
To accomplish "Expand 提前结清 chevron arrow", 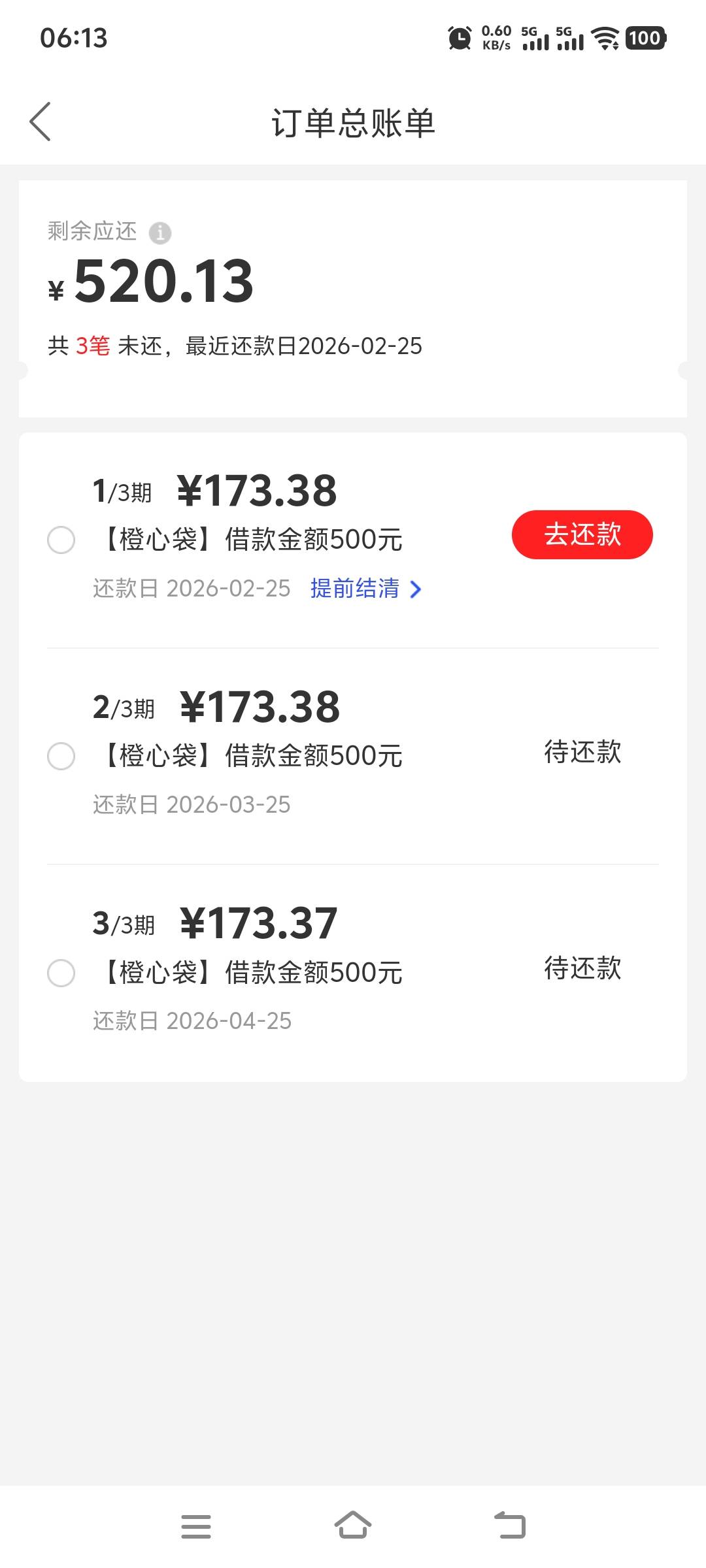I will pyautogui.click(x=415, y=589).
